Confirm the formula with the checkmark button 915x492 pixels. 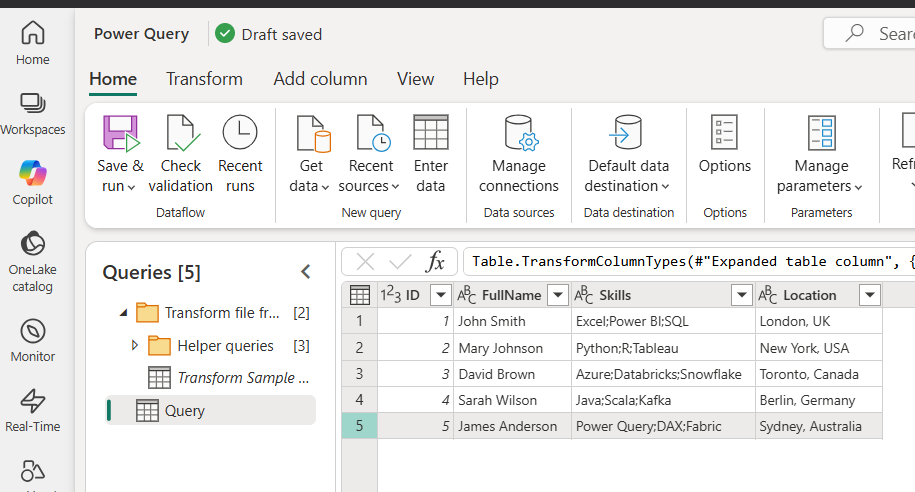tap(400, 262)
